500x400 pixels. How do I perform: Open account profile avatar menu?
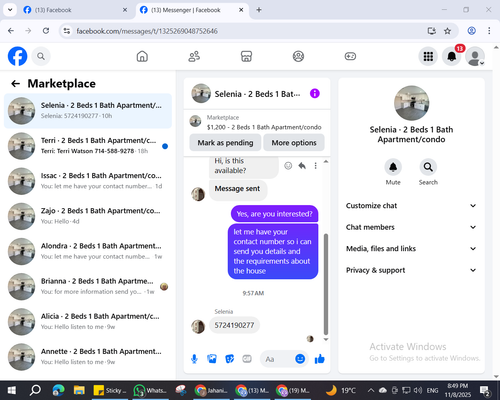475,56
